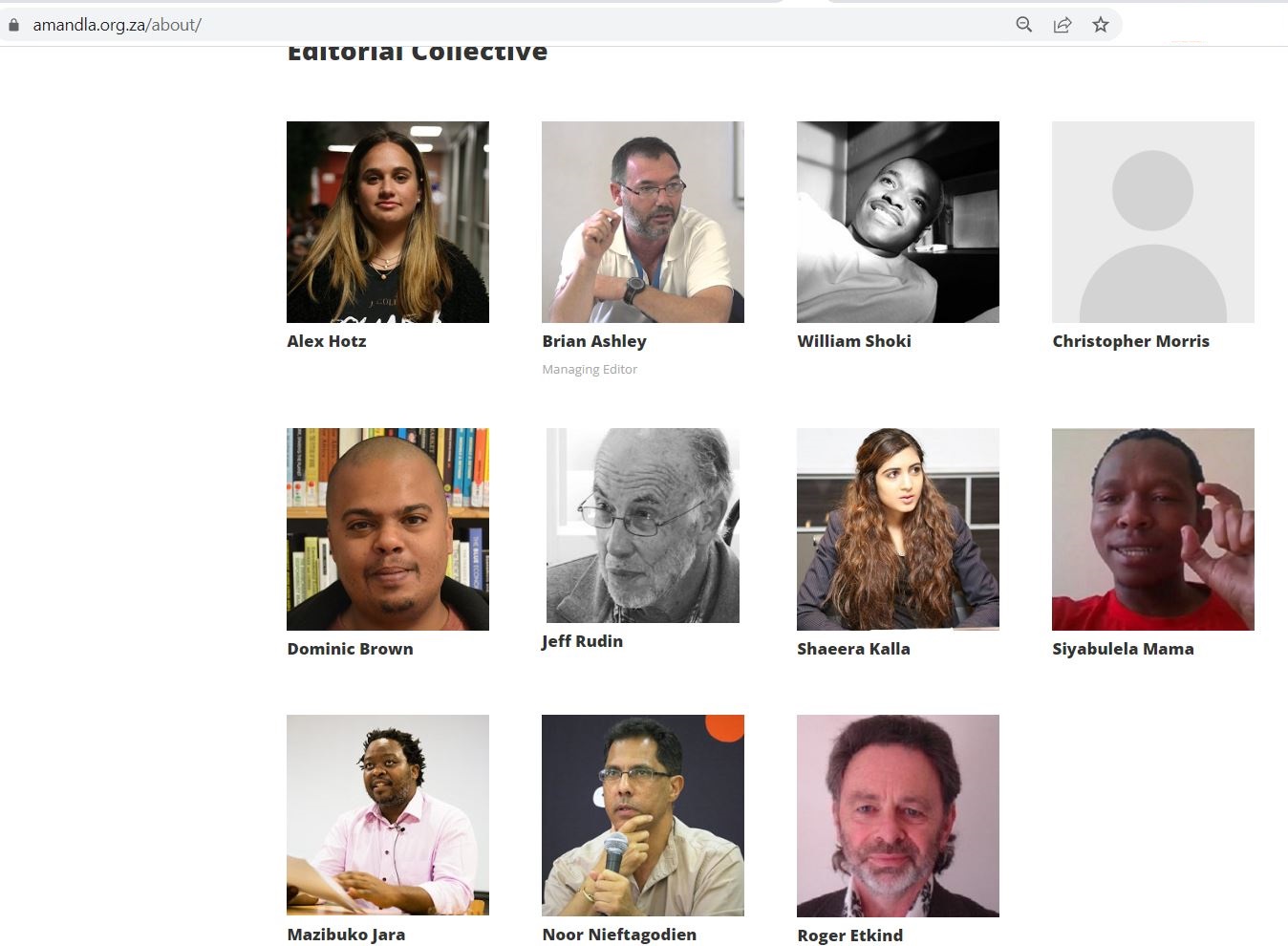
Task: Click the lock icon for site information
Action: pyautogui.click(x=13, y=25)
